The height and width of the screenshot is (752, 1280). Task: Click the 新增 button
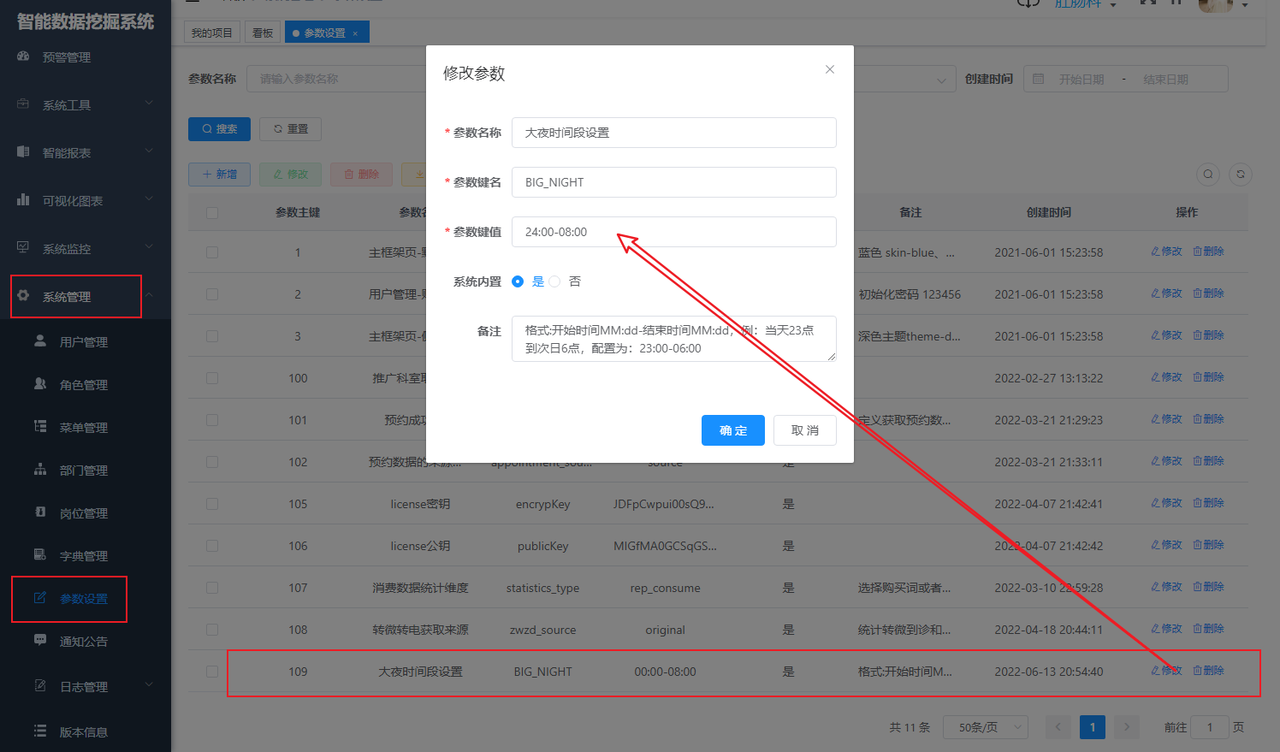tap(219, 174)
